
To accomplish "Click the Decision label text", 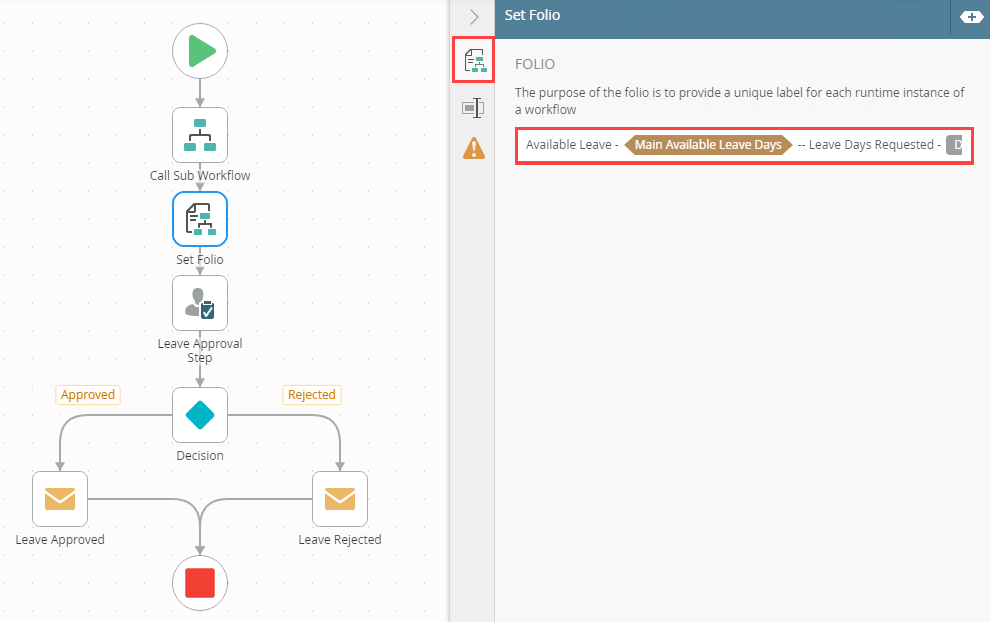I will click(200, 455).
